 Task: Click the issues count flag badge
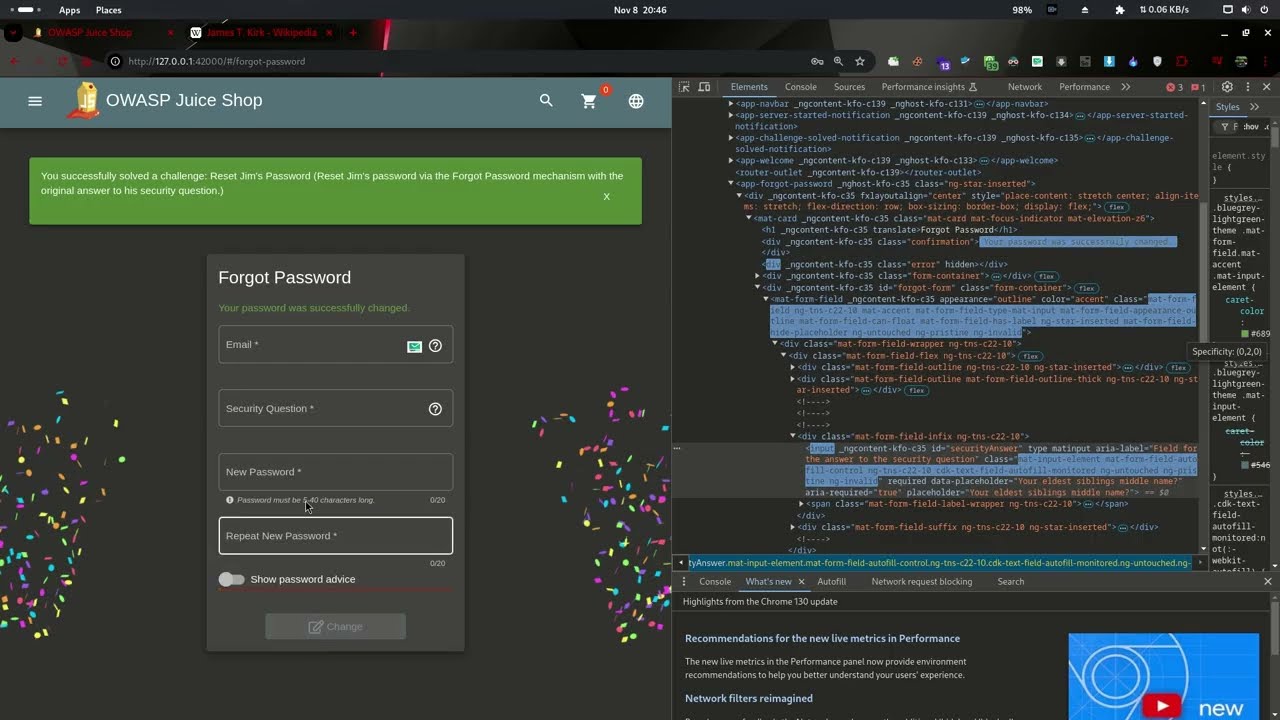click(1198, 87)
